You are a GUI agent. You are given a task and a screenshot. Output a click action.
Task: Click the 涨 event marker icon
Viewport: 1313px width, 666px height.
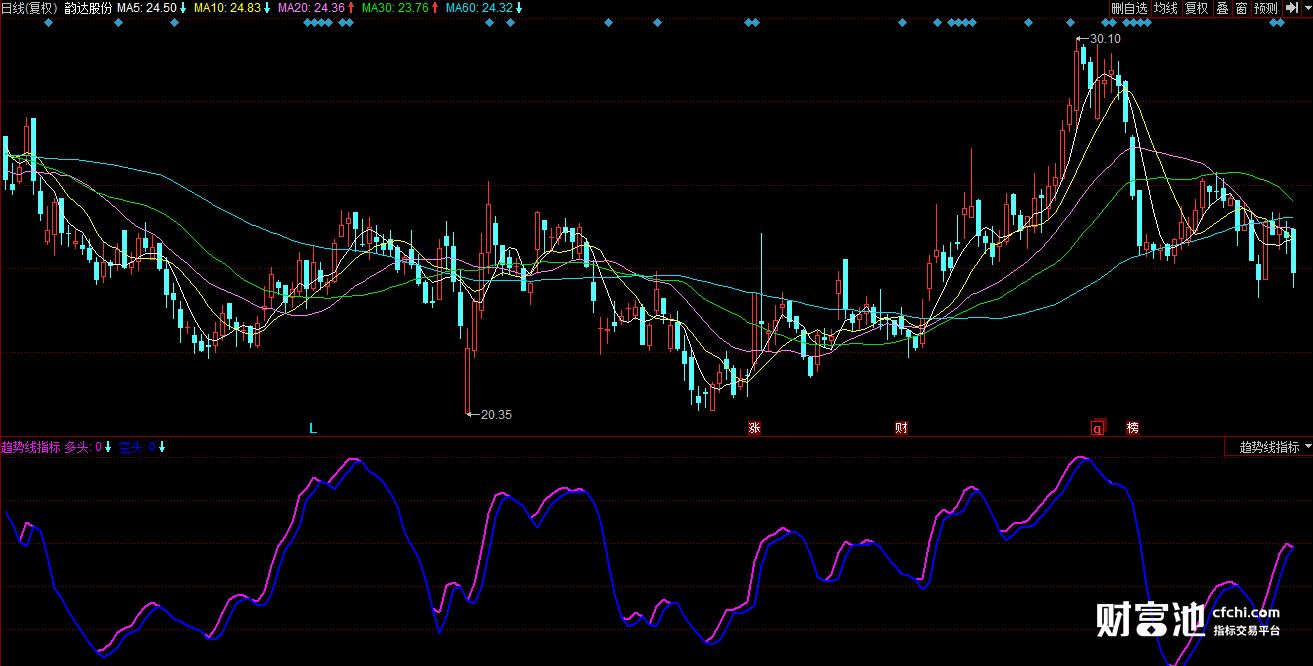[755, 428]
